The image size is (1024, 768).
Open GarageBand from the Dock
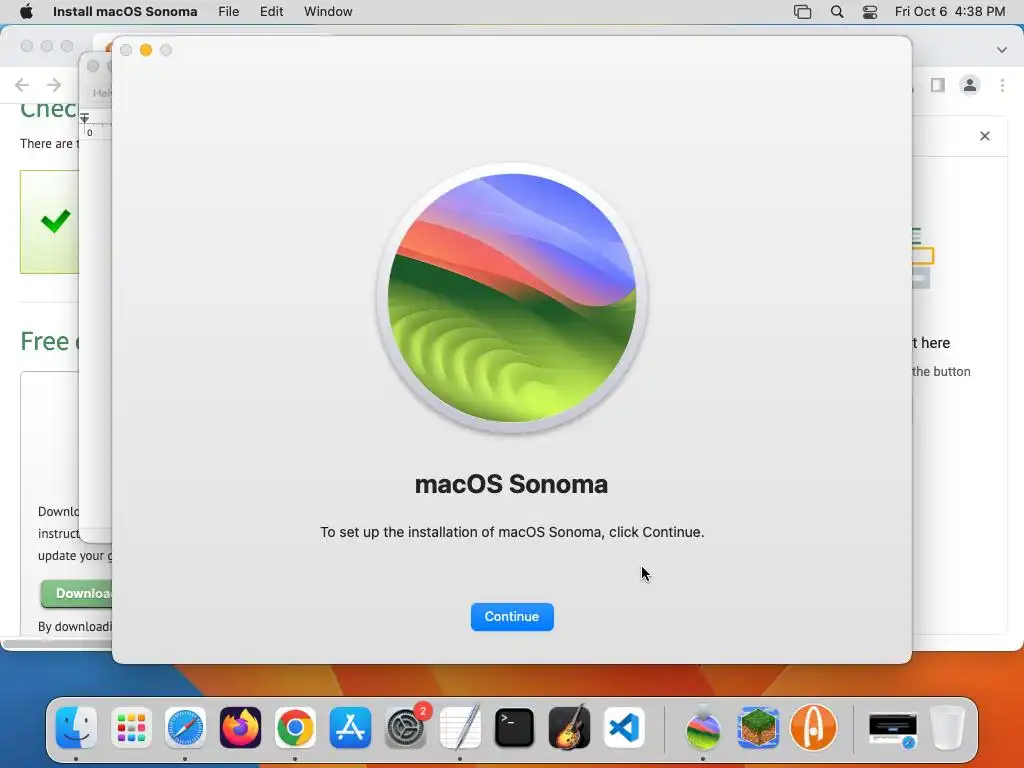pos(569,727)
